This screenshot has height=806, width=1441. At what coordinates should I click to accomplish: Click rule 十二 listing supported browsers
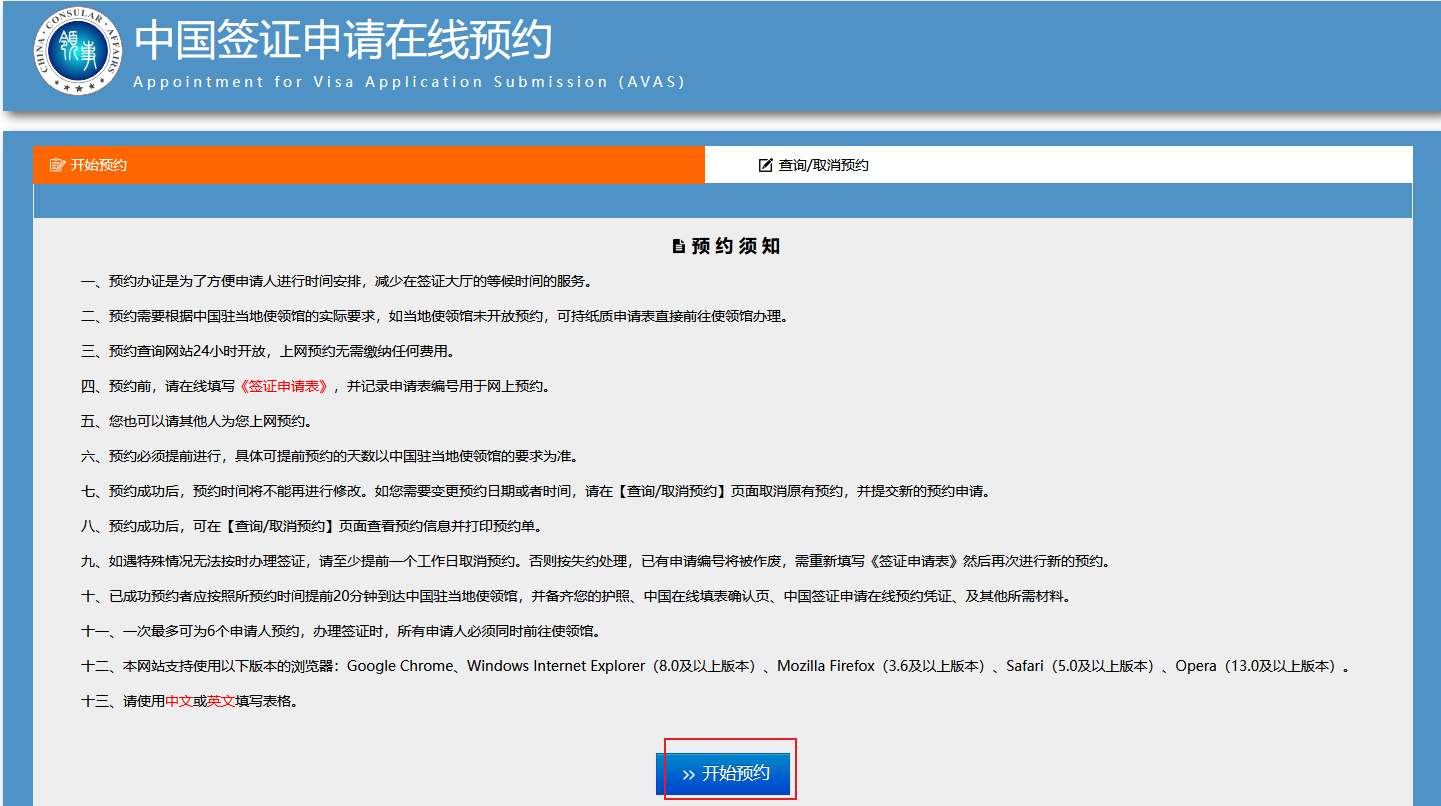click(714, 666)
